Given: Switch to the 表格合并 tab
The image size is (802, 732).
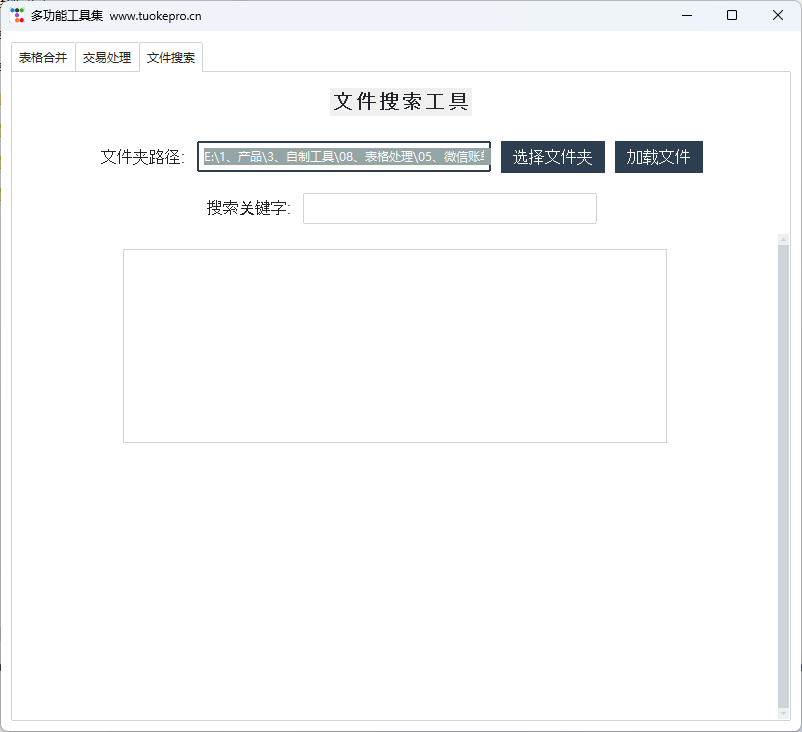Looking at the screenshot, I should pos(43,57).
